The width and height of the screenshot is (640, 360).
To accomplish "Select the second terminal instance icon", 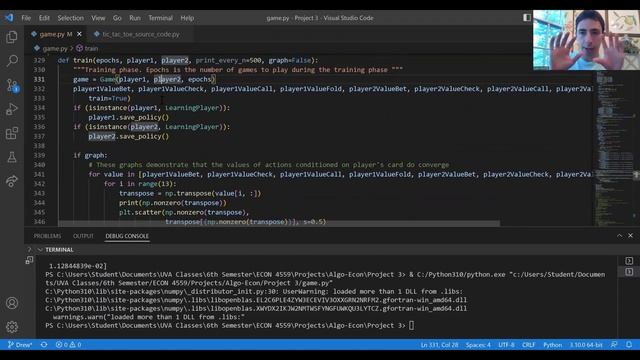I will [629, 272].
